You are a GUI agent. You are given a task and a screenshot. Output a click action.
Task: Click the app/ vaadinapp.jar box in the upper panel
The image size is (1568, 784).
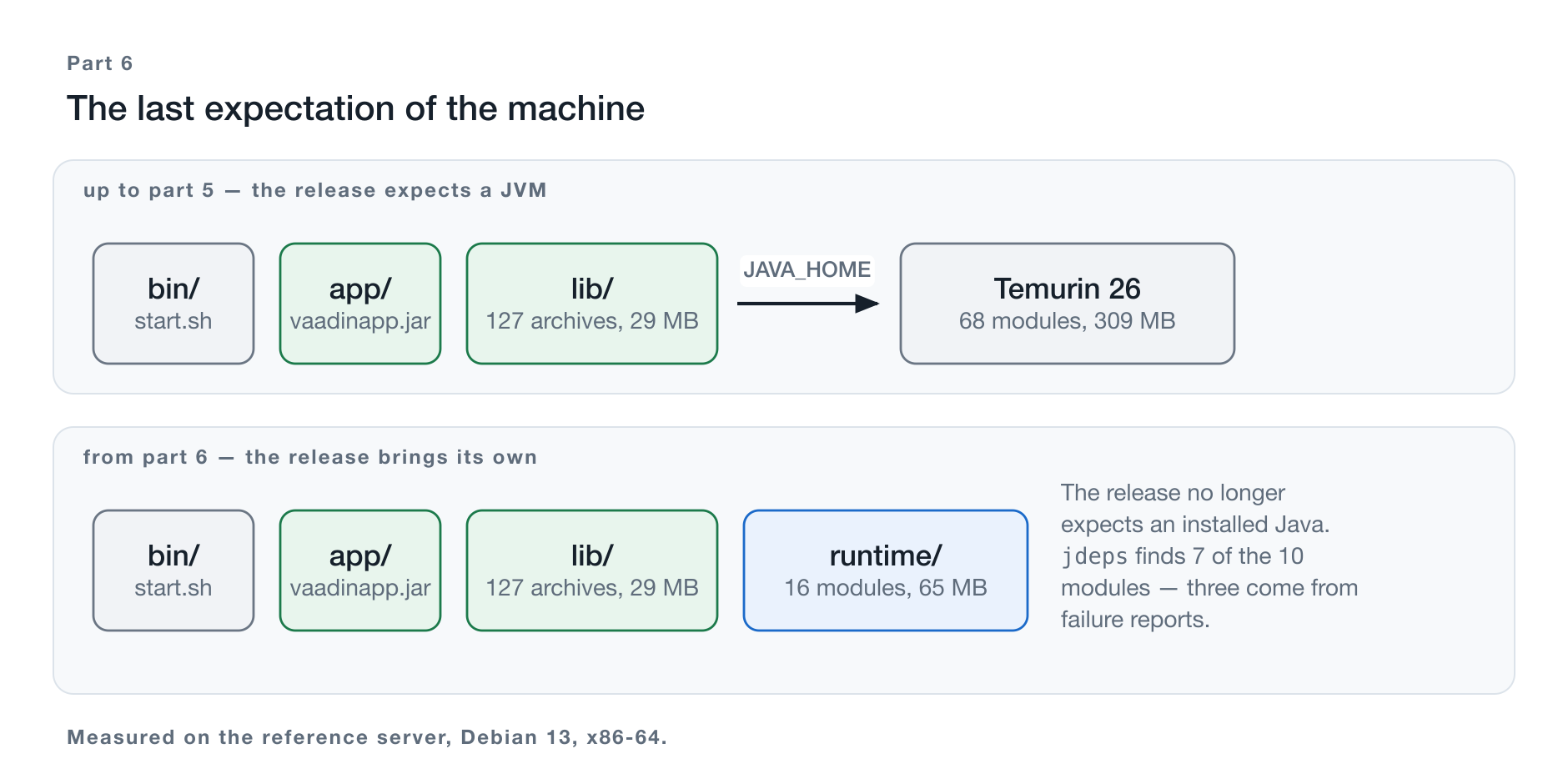[x=360, y=304]
